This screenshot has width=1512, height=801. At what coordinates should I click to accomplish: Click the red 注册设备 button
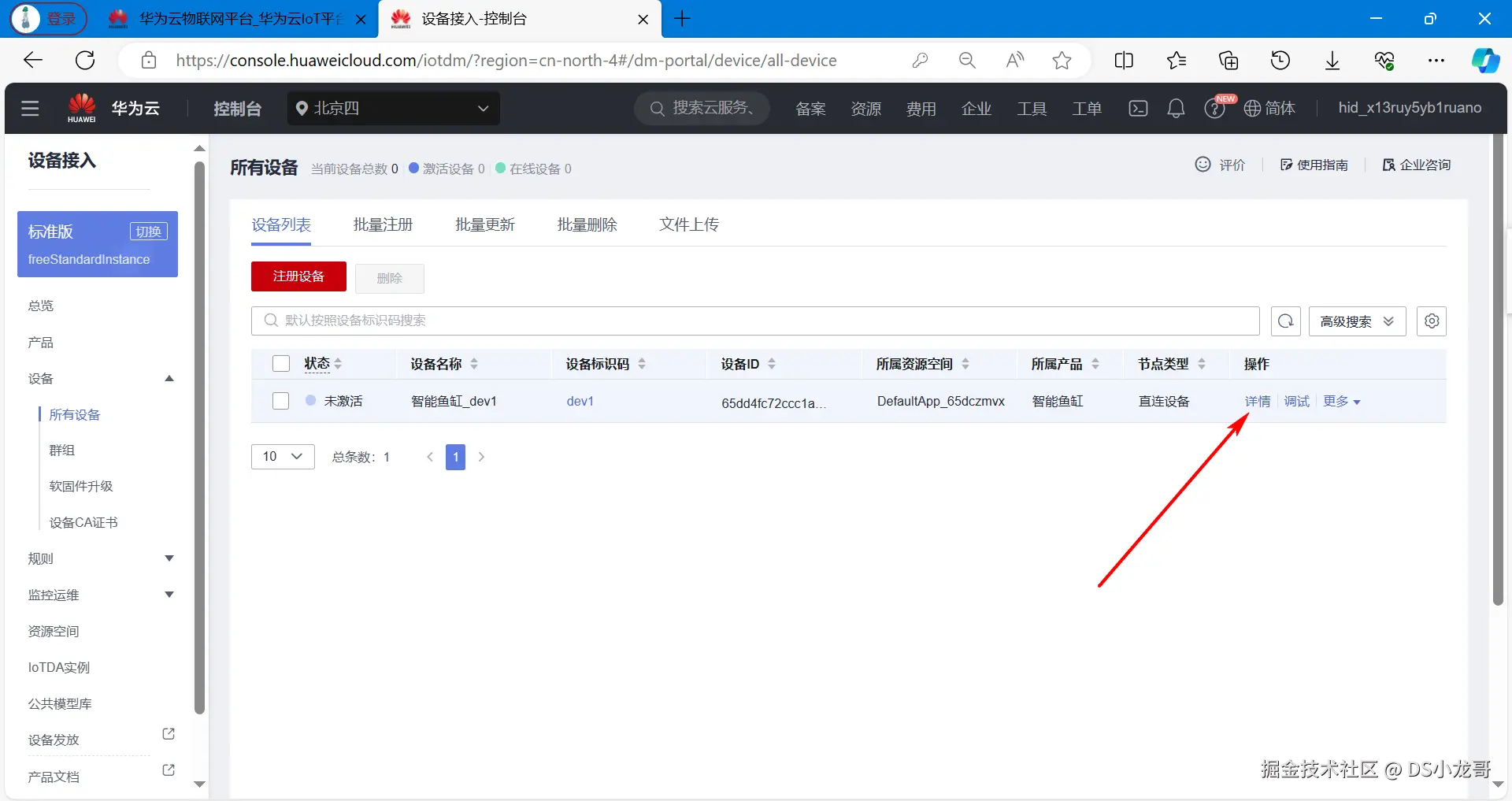(x=298, y=276)
